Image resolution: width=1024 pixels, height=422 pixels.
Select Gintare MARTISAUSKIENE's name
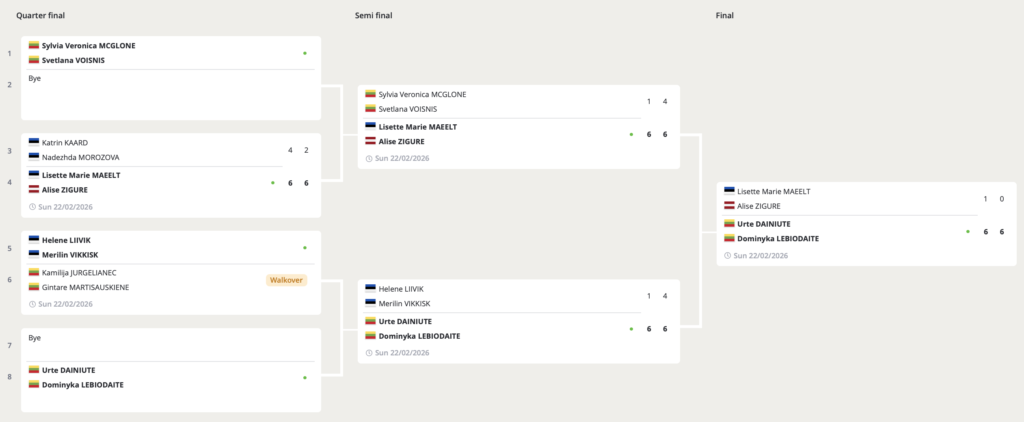(85, 287)
